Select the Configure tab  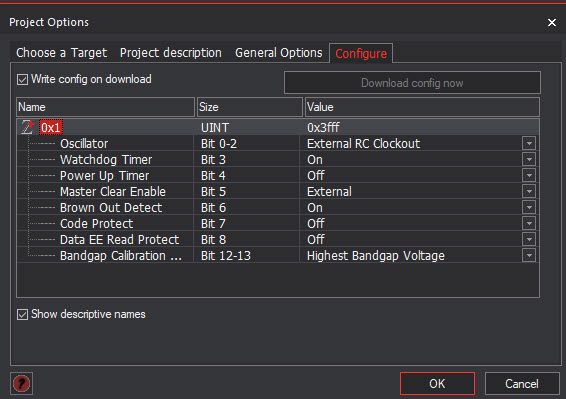coord(361,53)
